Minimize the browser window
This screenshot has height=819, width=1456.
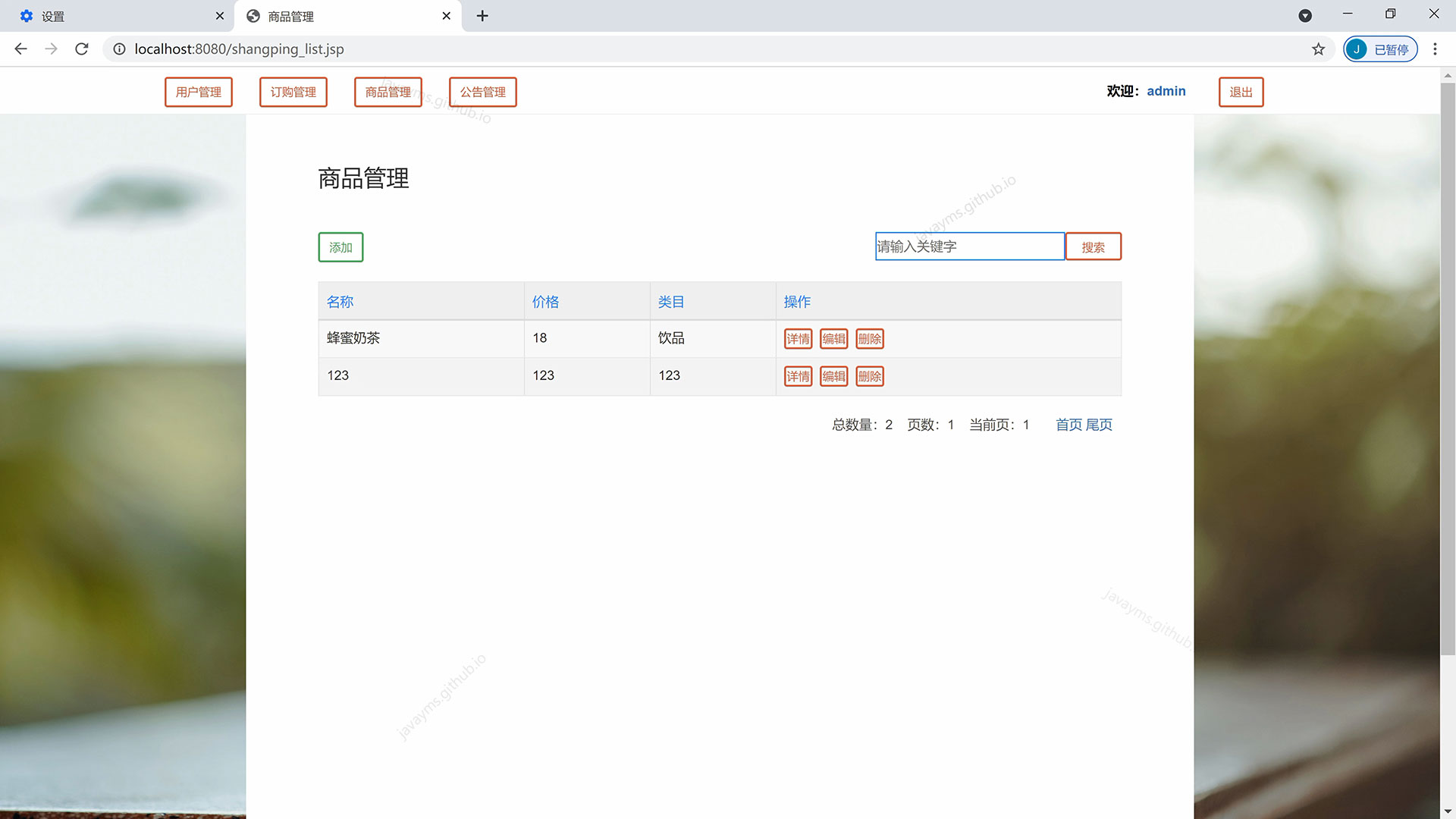click(x=1348, y=14)
